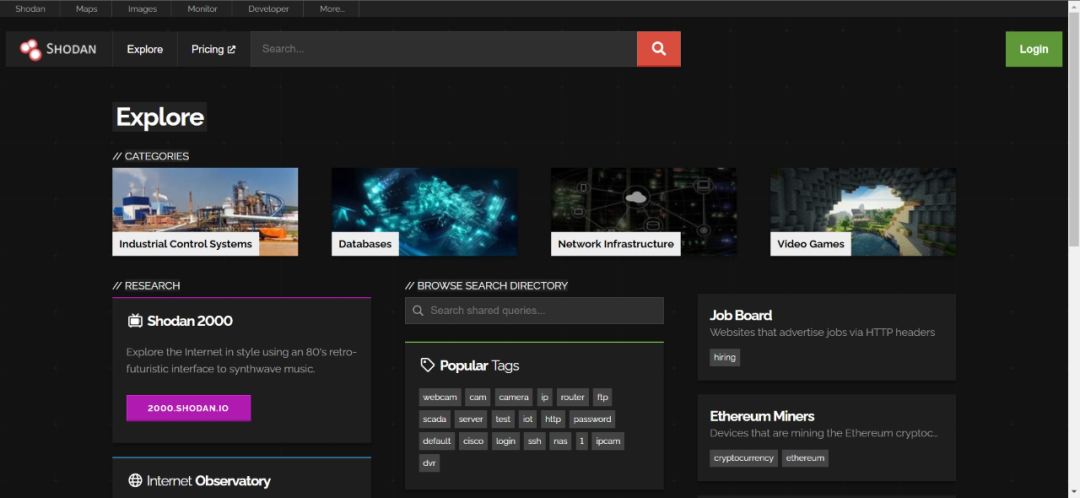Screen dimensions: 1080x498
Task: Open the Maps top bar item
Action: pyautogui.click(x=87, y=9)
